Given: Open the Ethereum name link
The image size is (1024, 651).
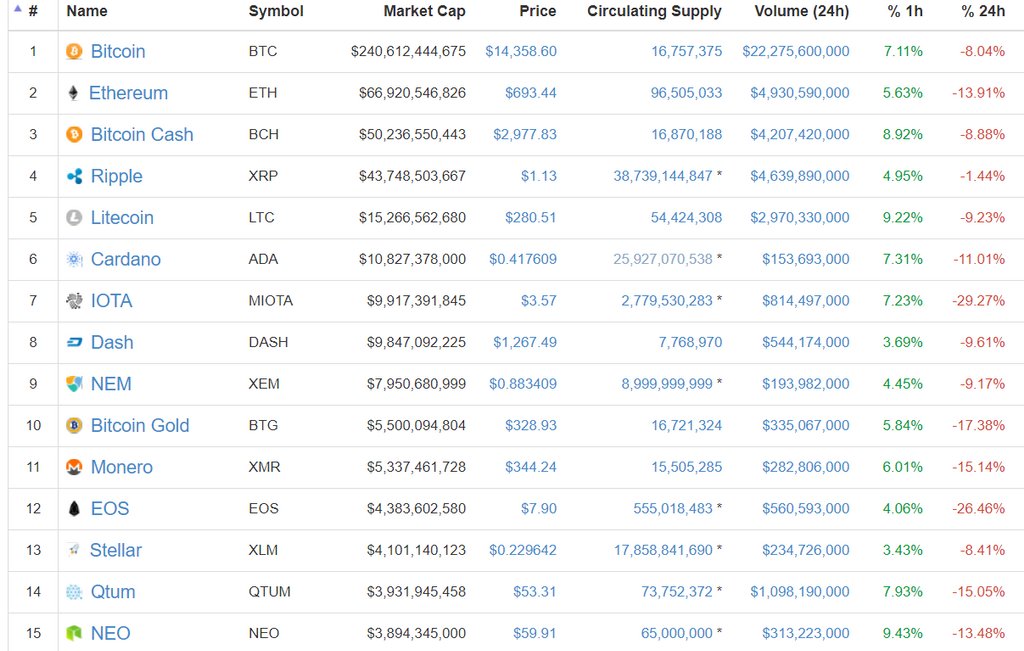Looking at the screenshot, I should coord(129,93).
